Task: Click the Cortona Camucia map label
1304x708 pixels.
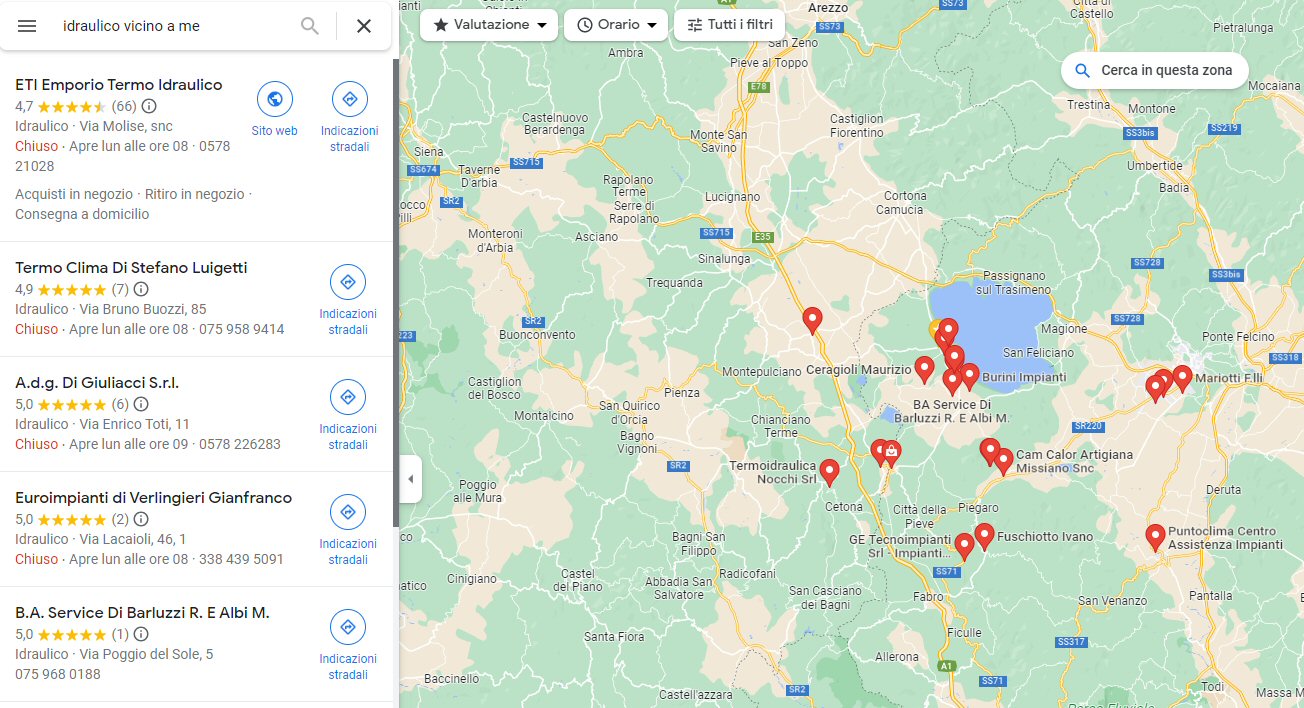Action: pos(904,202)
